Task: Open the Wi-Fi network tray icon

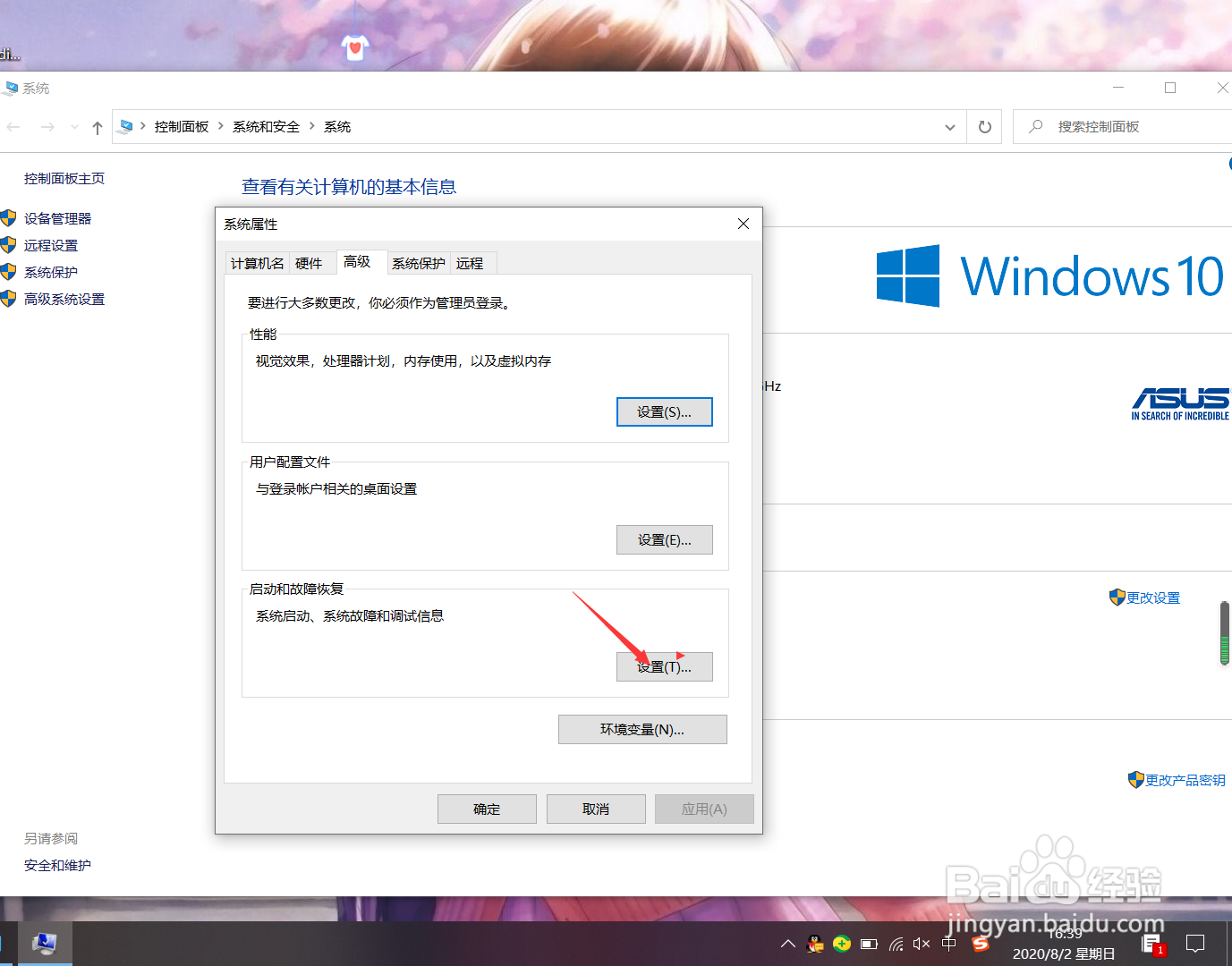Action: tap(896, 944)
